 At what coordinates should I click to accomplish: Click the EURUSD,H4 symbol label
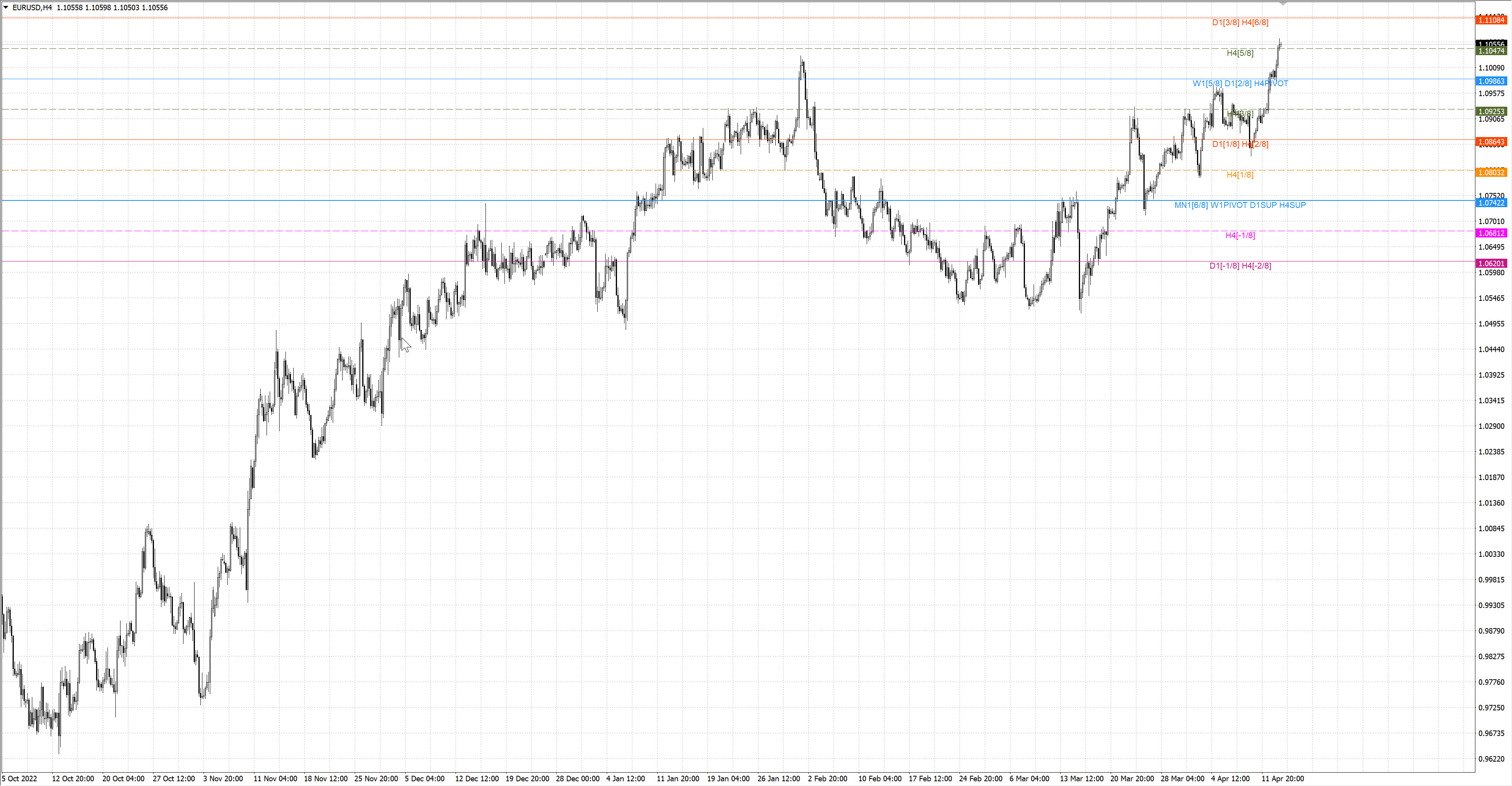click(32, 7)
